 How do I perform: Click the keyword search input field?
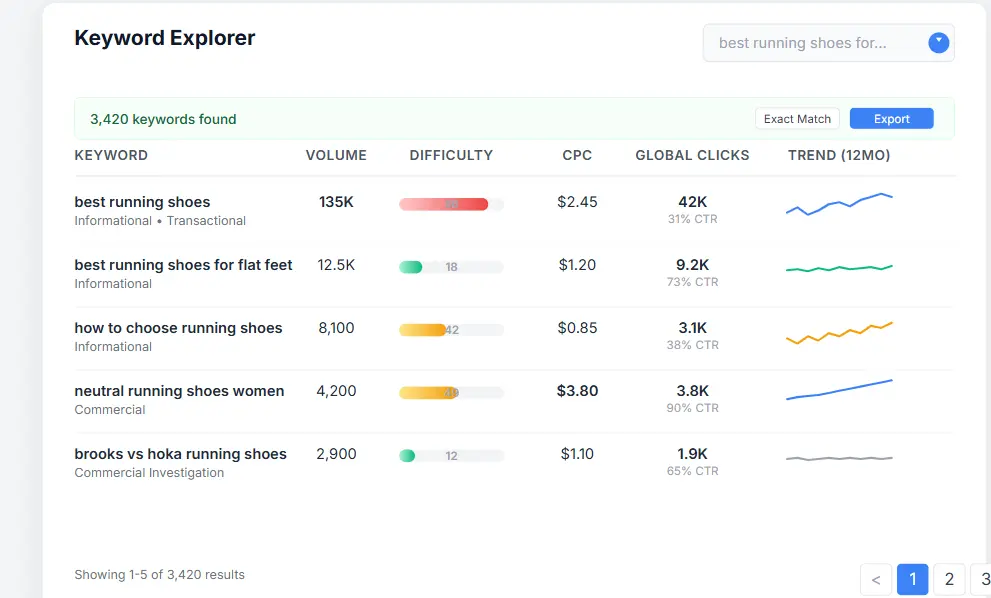tap(829, 43)
